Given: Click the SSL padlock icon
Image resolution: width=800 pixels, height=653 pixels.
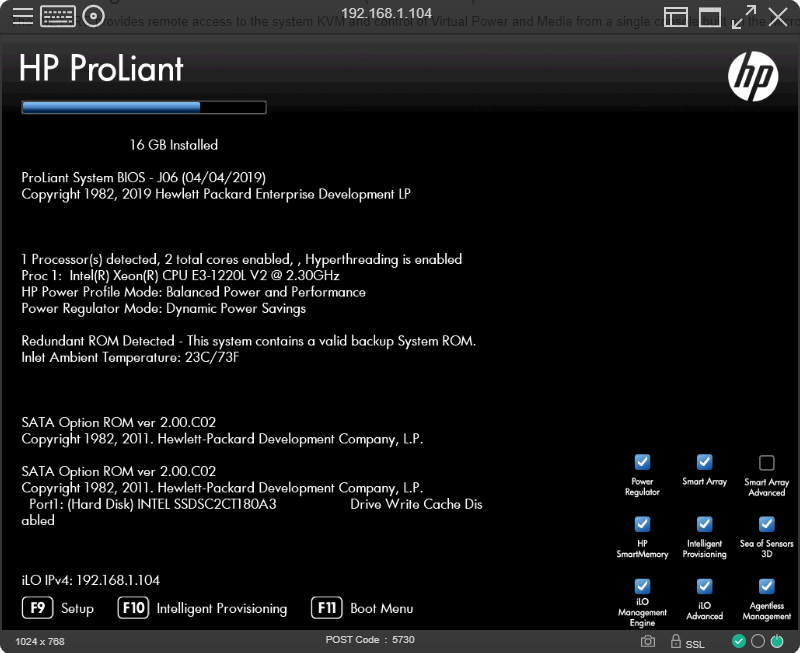Looking at the screenshot, I should 676,641.
